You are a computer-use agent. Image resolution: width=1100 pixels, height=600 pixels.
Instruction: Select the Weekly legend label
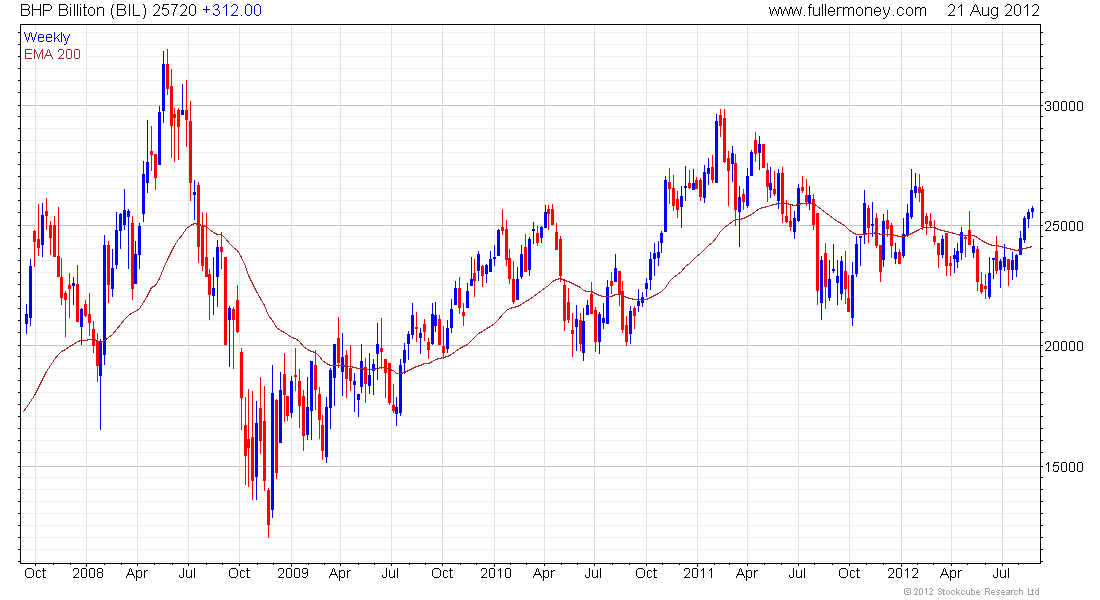click(47, 37)
